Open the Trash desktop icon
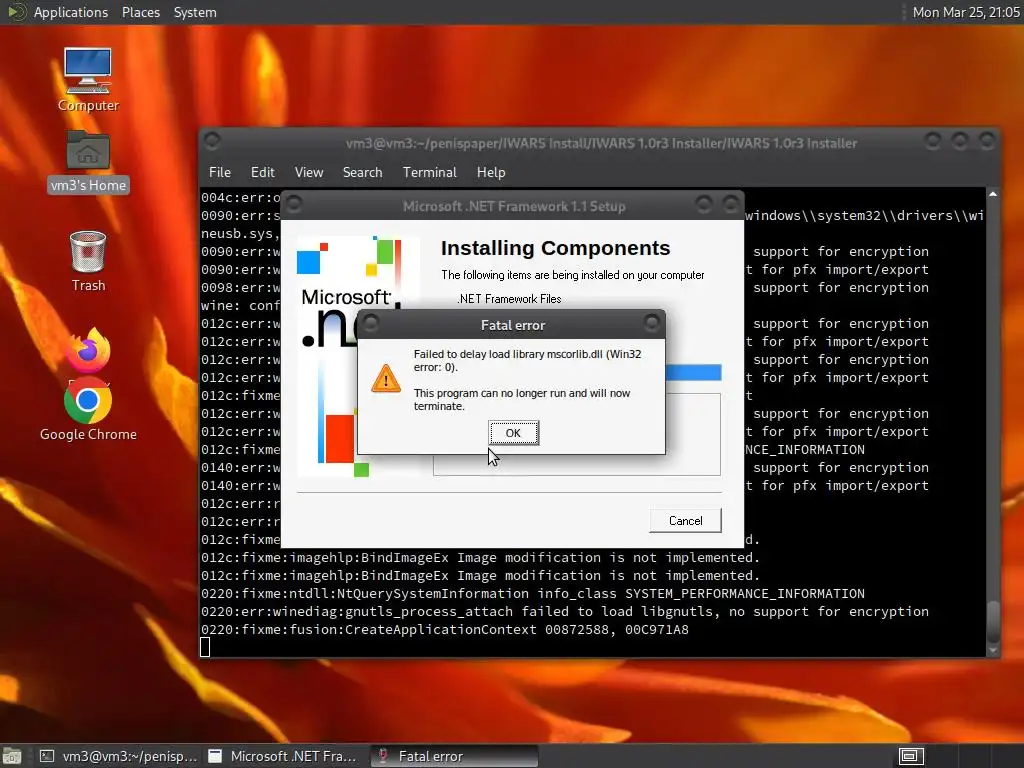The width and height of the screenshot is (1024, 768). pyautogui.click(x=88, y=261)
